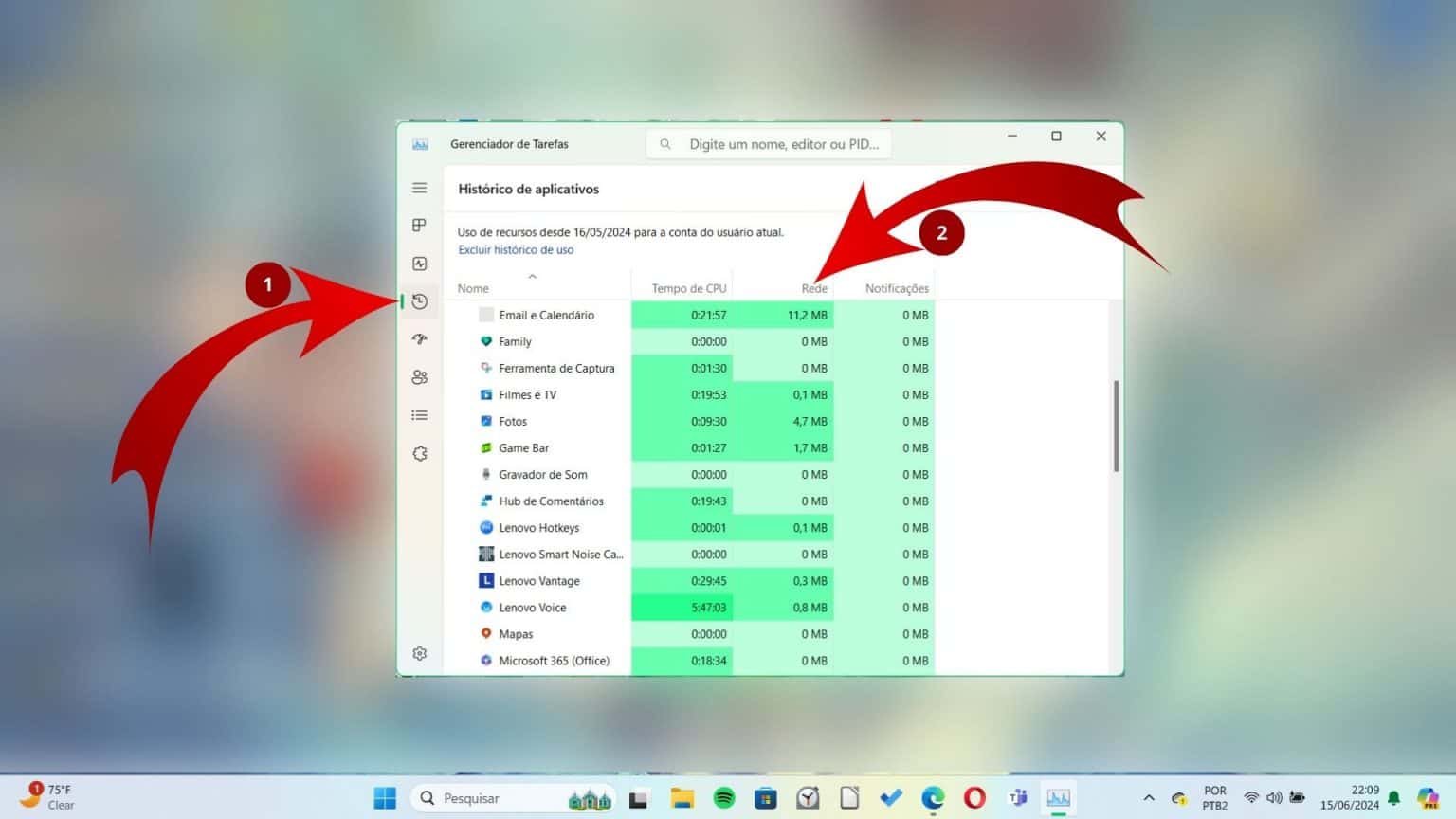The image size is (1456, 819).
Task: Click the Lenovo Vantage app icon
Action: pyautogui.click(x=486, y=580)
